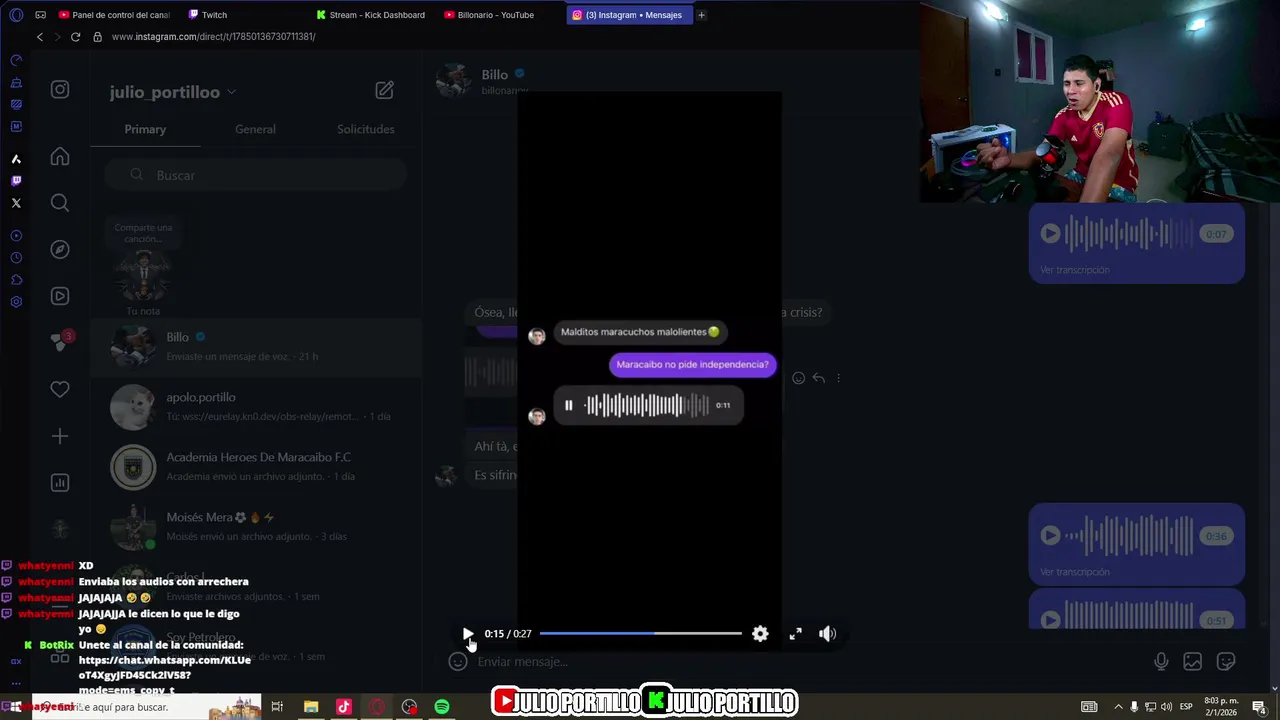Start a new message with the compose icon

pyautogui.click(x=384, y=90)
